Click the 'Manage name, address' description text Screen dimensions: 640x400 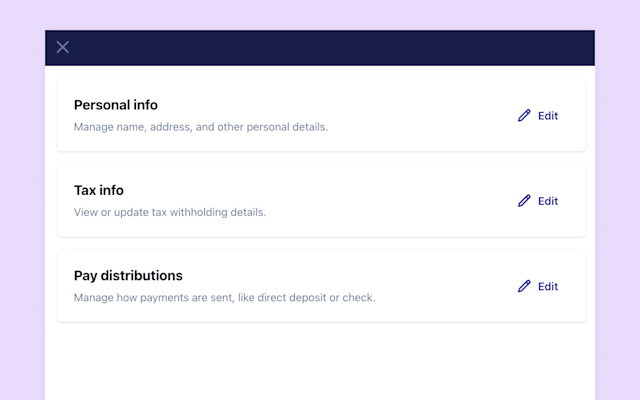[x=201, y=127]
